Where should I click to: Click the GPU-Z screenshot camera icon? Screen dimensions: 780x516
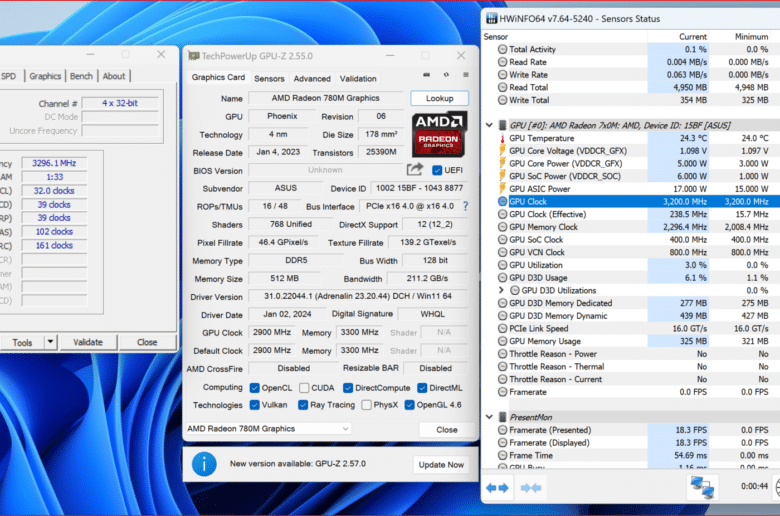(426, 75)
